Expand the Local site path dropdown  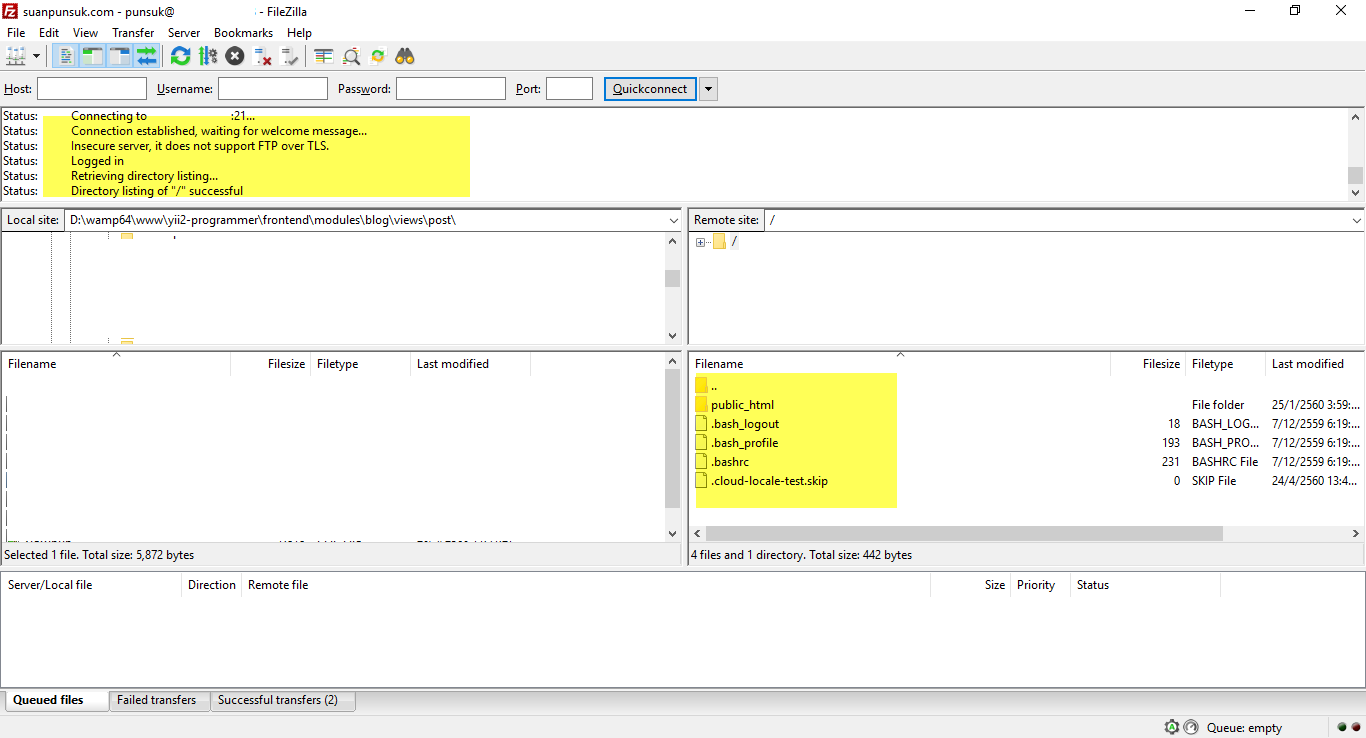point(672,220)
